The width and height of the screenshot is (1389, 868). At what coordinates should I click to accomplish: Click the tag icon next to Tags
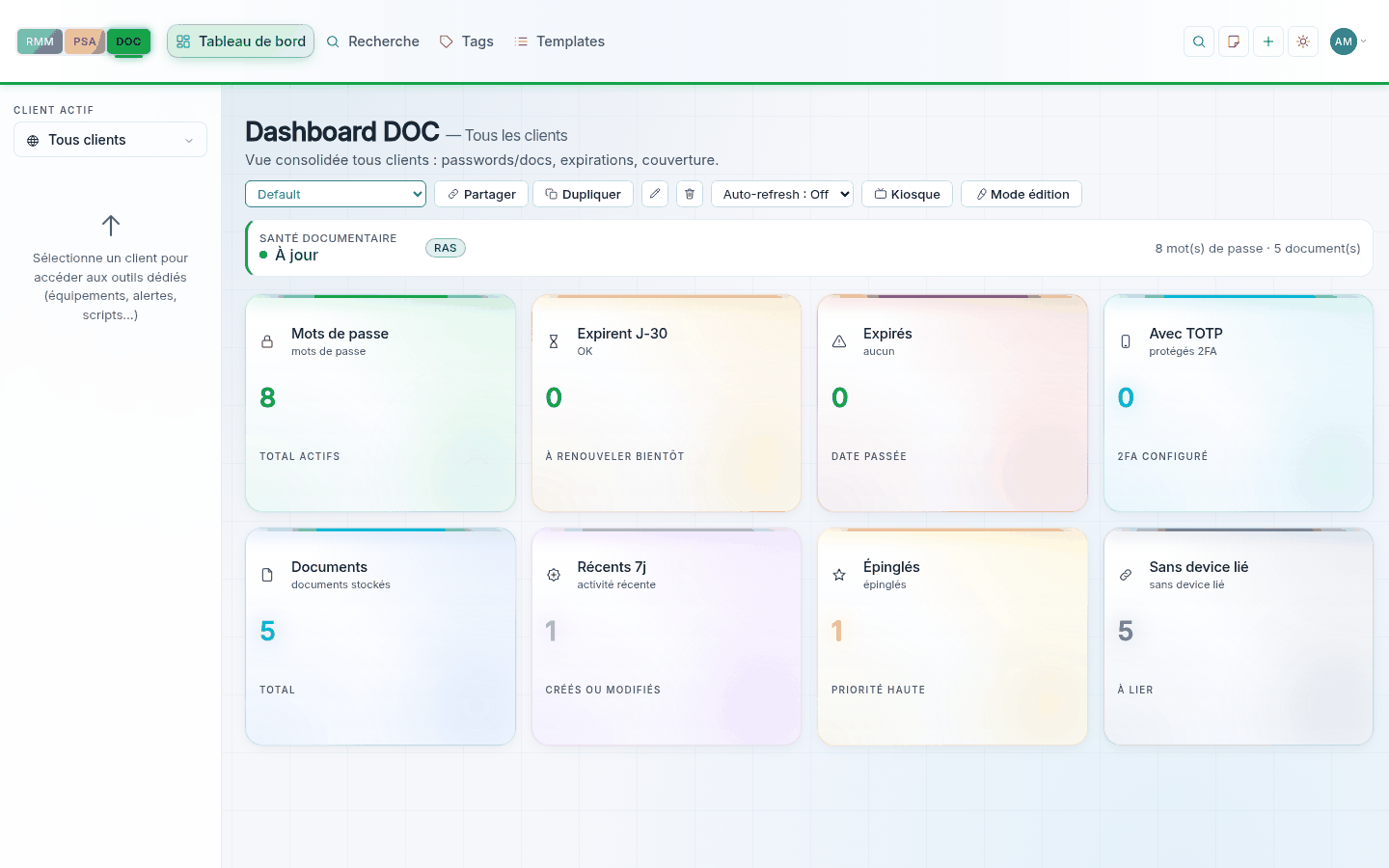click(447, 41)
